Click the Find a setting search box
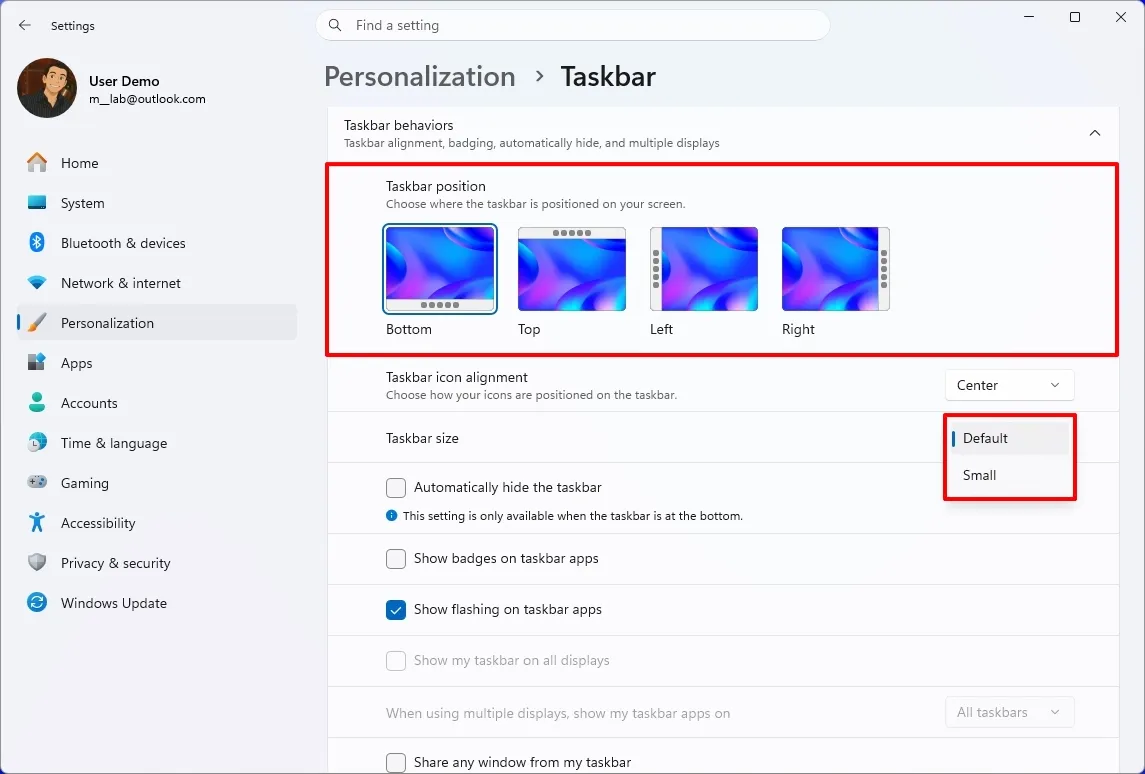This screenshot has height=774, width=1145. (573, 26)
